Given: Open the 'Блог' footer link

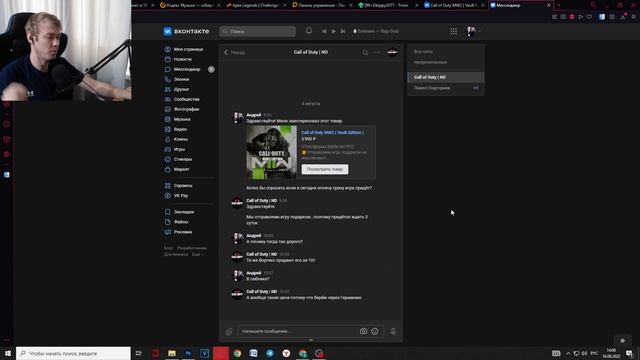Looking at the screenshot, I should [168, 248].
